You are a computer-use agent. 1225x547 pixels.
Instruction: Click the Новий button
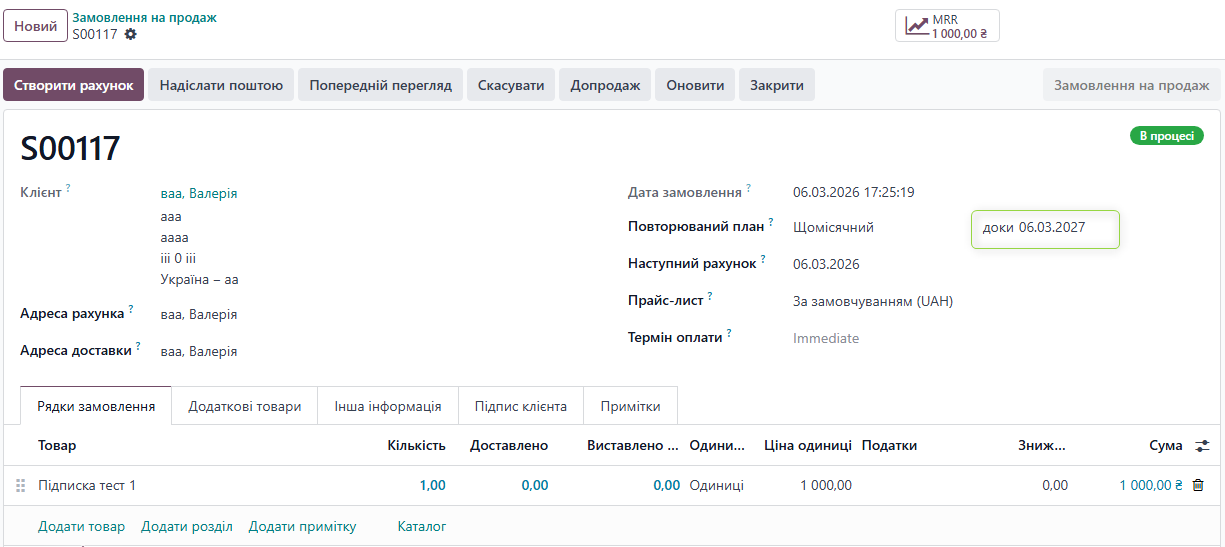coord(35,26)
